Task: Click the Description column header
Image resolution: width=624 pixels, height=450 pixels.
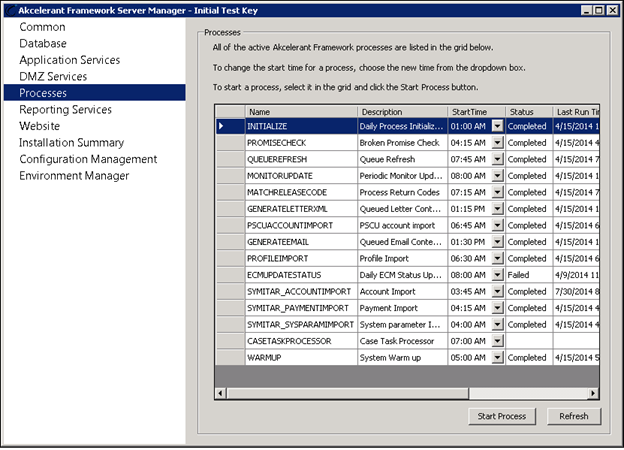Action: pyautogui.click(x=402, y=112)
